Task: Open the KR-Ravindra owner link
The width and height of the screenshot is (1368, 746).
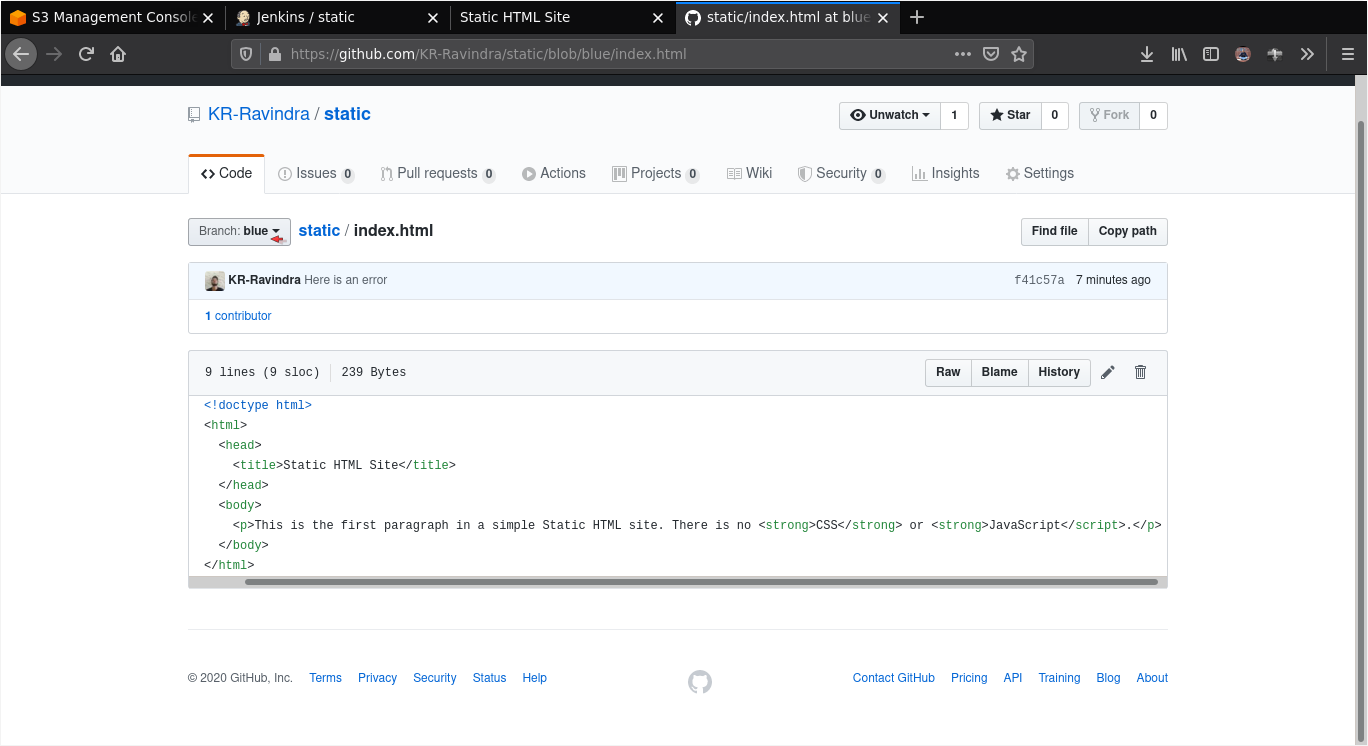Action: click(259, 114)
